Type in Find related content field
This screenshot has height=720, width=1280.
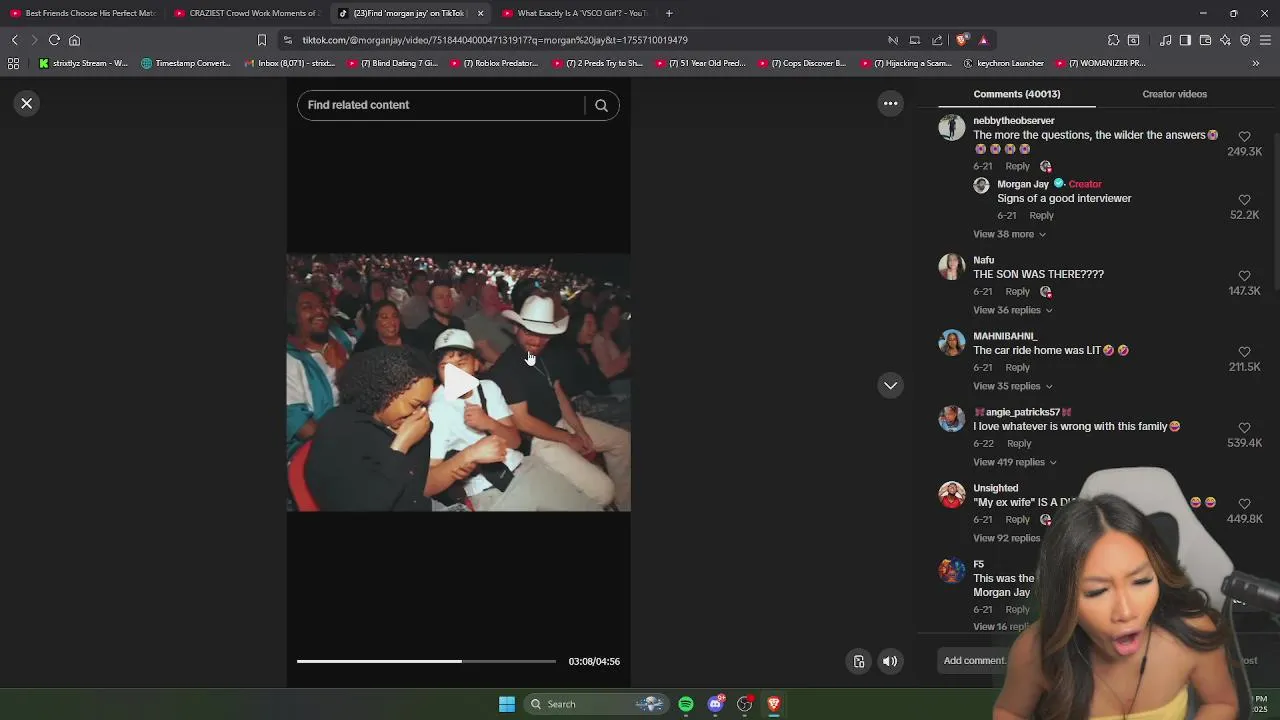click(441, 105)
